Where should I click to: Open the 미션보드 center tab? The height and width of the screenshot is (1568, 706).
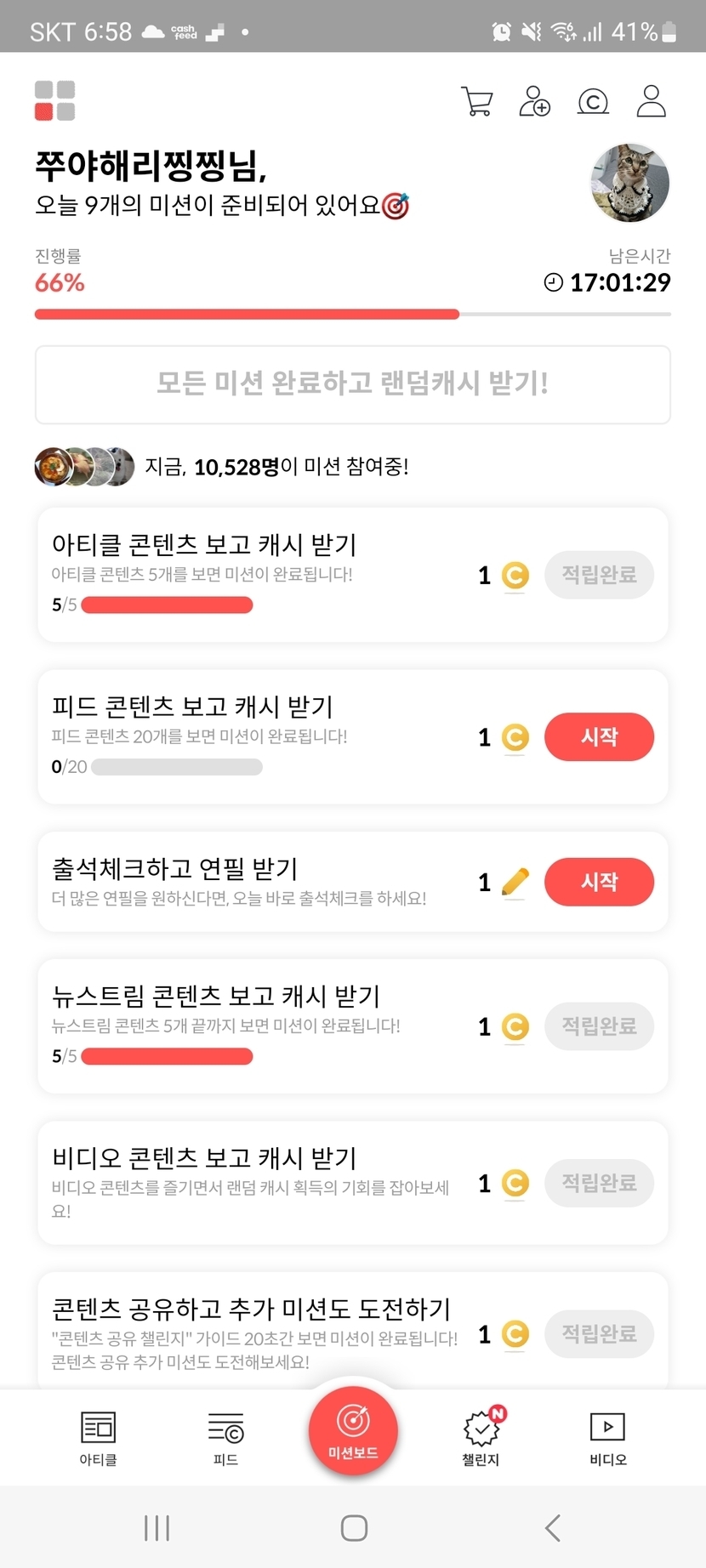pos(353,1430)
